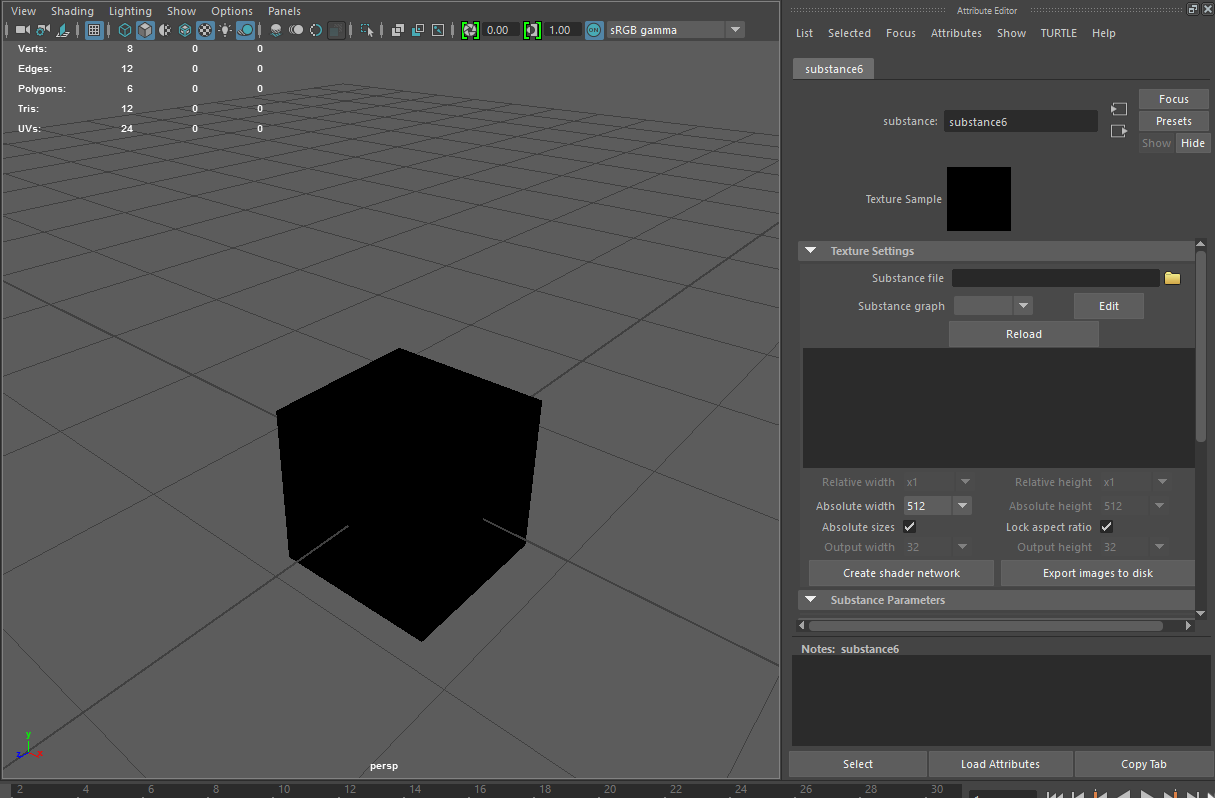Switch to the TURTLE menu

click(1059, 32)
